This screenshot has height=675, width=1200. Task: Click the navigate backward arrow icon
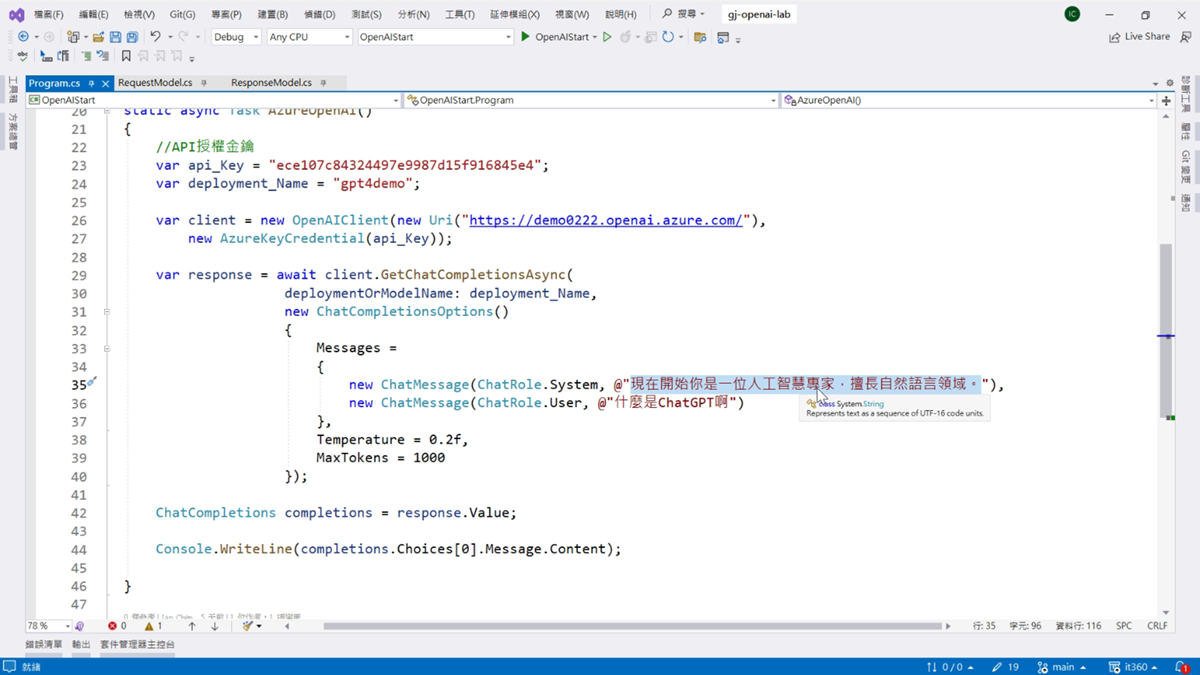[x=23, y=37]
